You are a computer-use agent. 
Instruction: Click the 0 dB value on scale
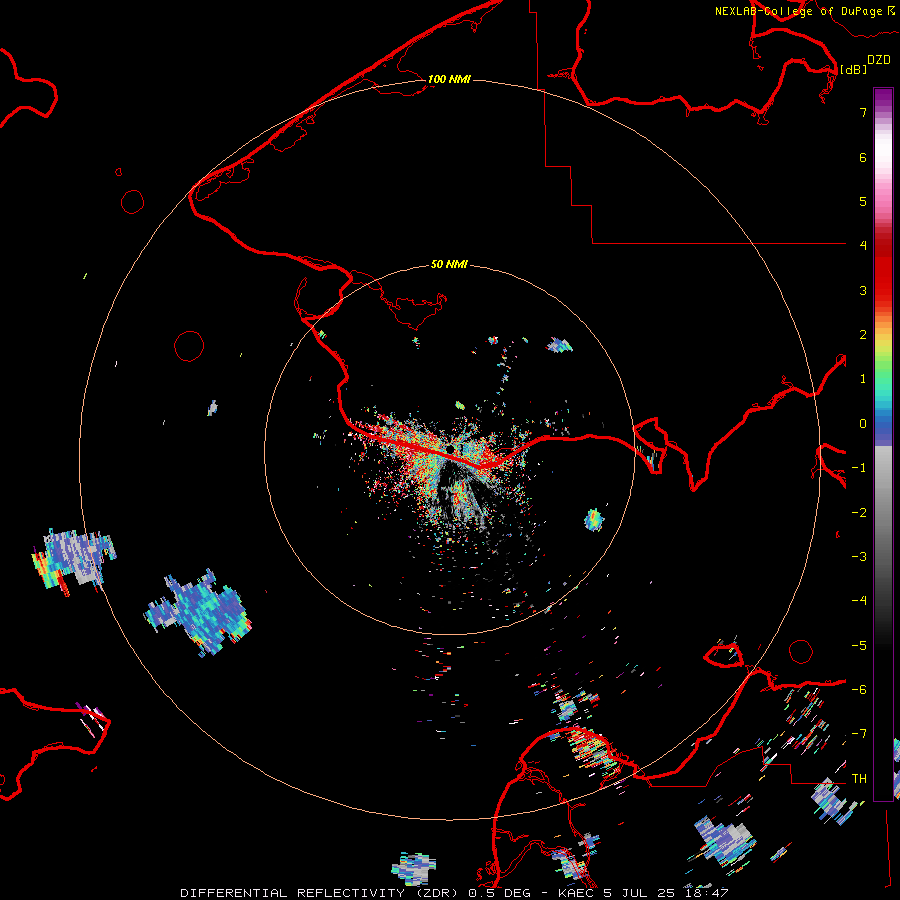point(863,424)
